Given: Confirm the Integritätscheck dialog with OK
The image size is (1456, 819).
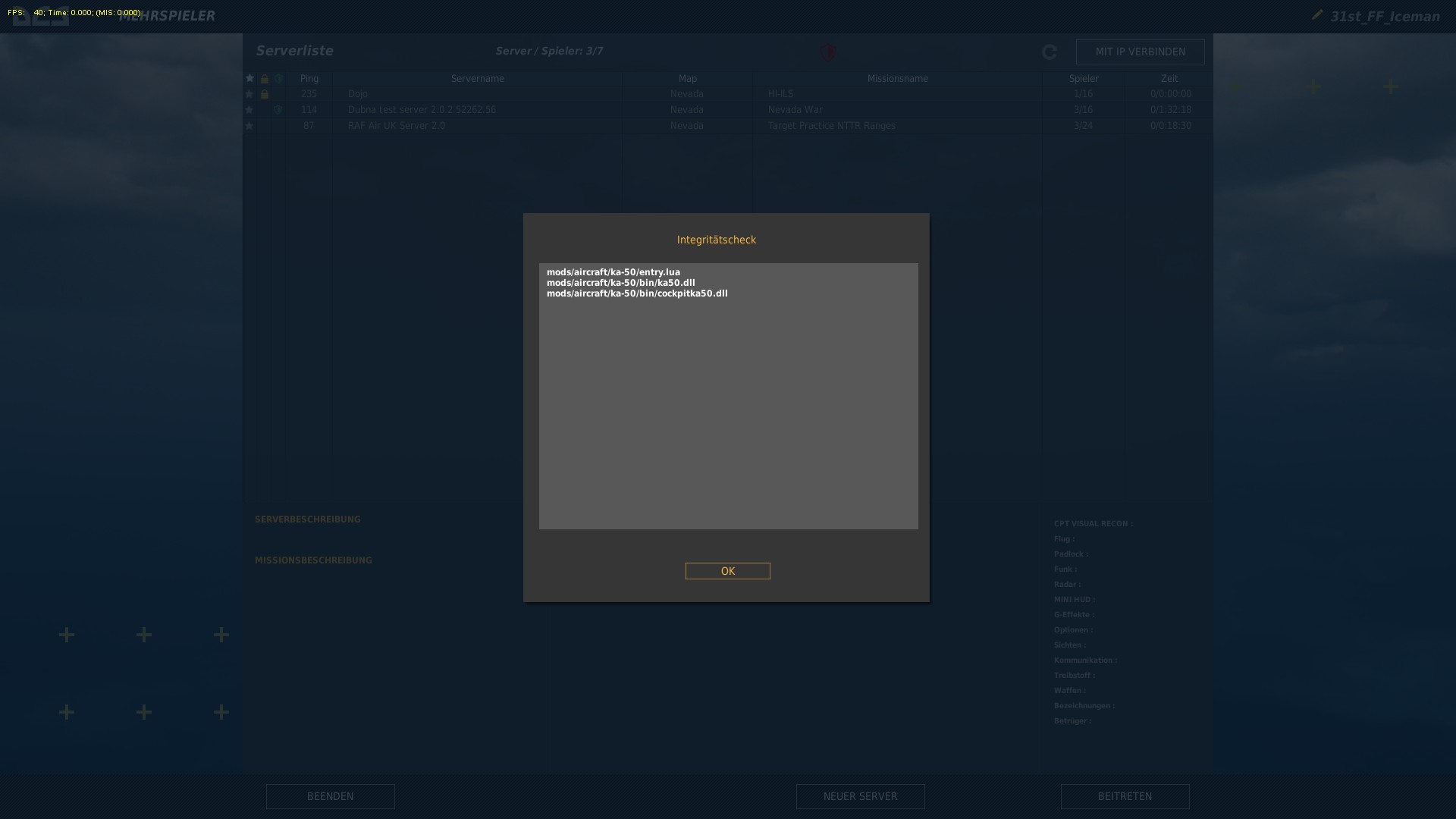Looking at the screenshot, I should [727, 571].
